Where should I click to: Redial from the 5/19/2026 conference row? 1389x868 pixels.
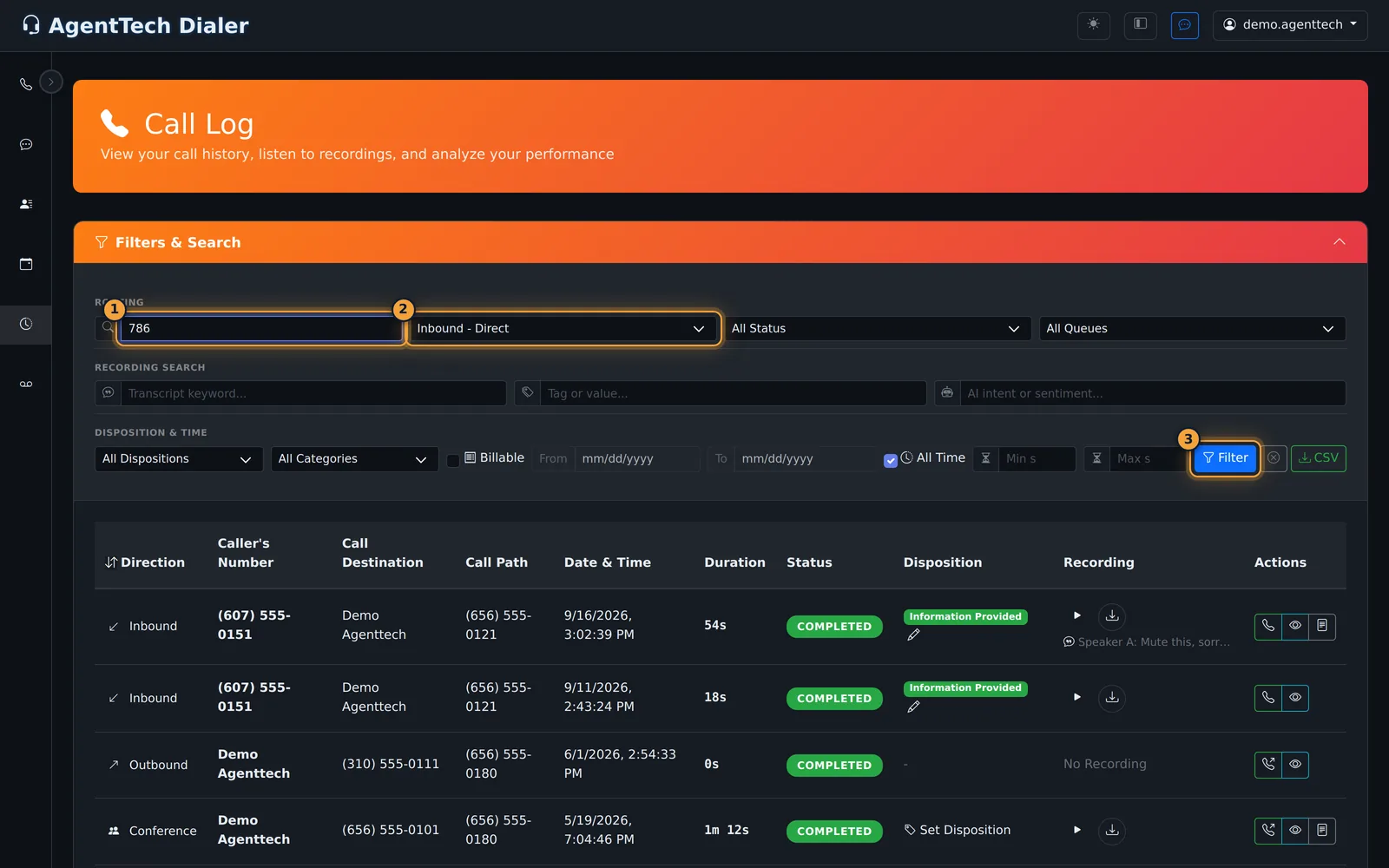1268,831
